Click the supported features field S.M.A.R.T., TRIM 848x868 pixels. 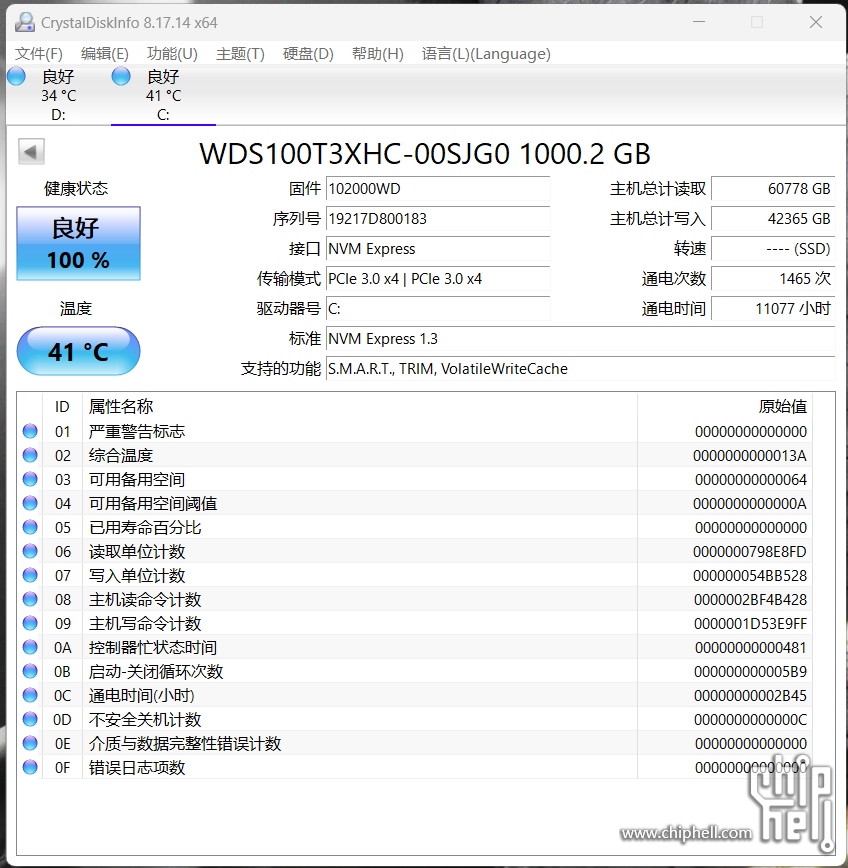(x=581, y=368)
